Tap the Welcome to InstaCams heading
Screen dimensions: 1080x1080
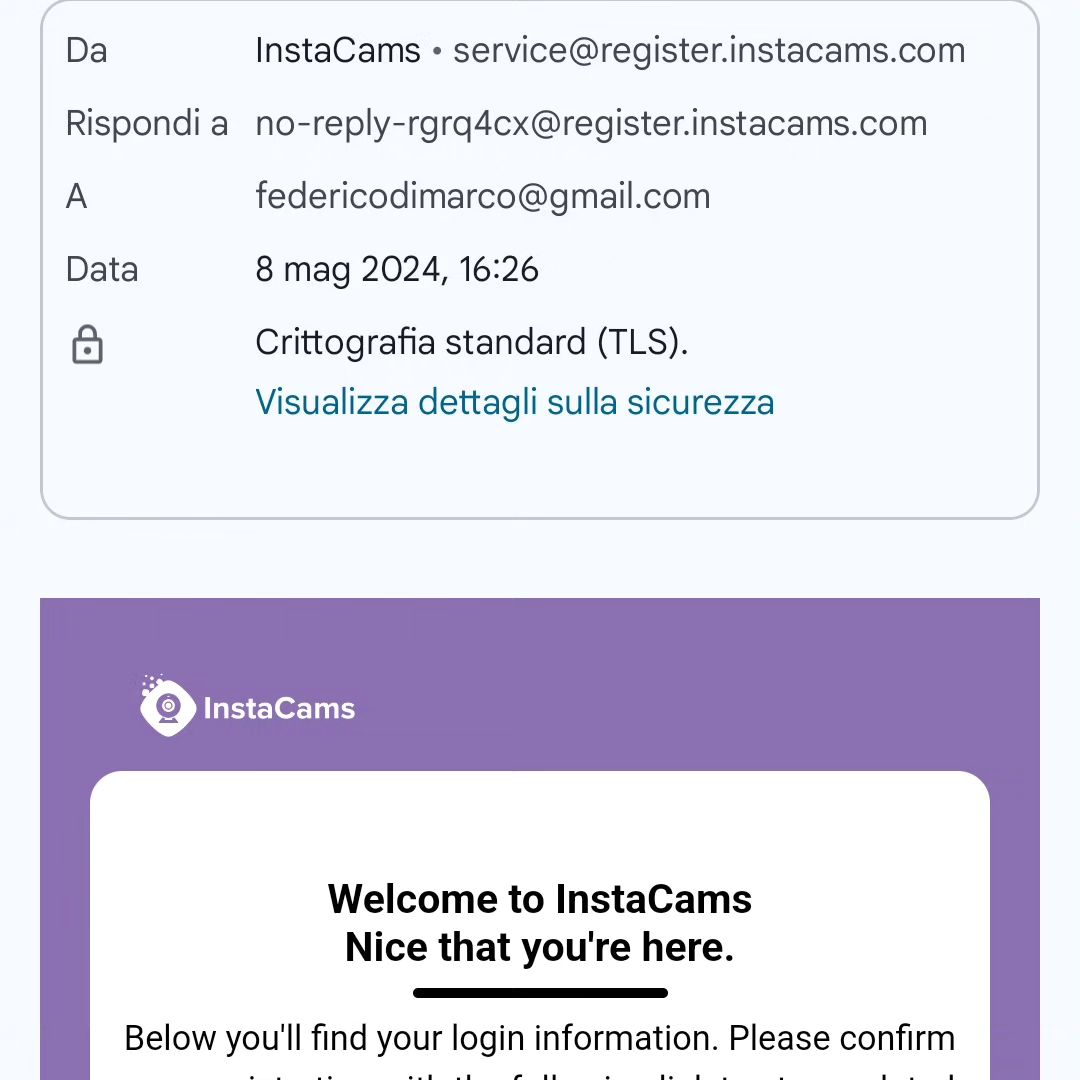click(x=540, y=899)
